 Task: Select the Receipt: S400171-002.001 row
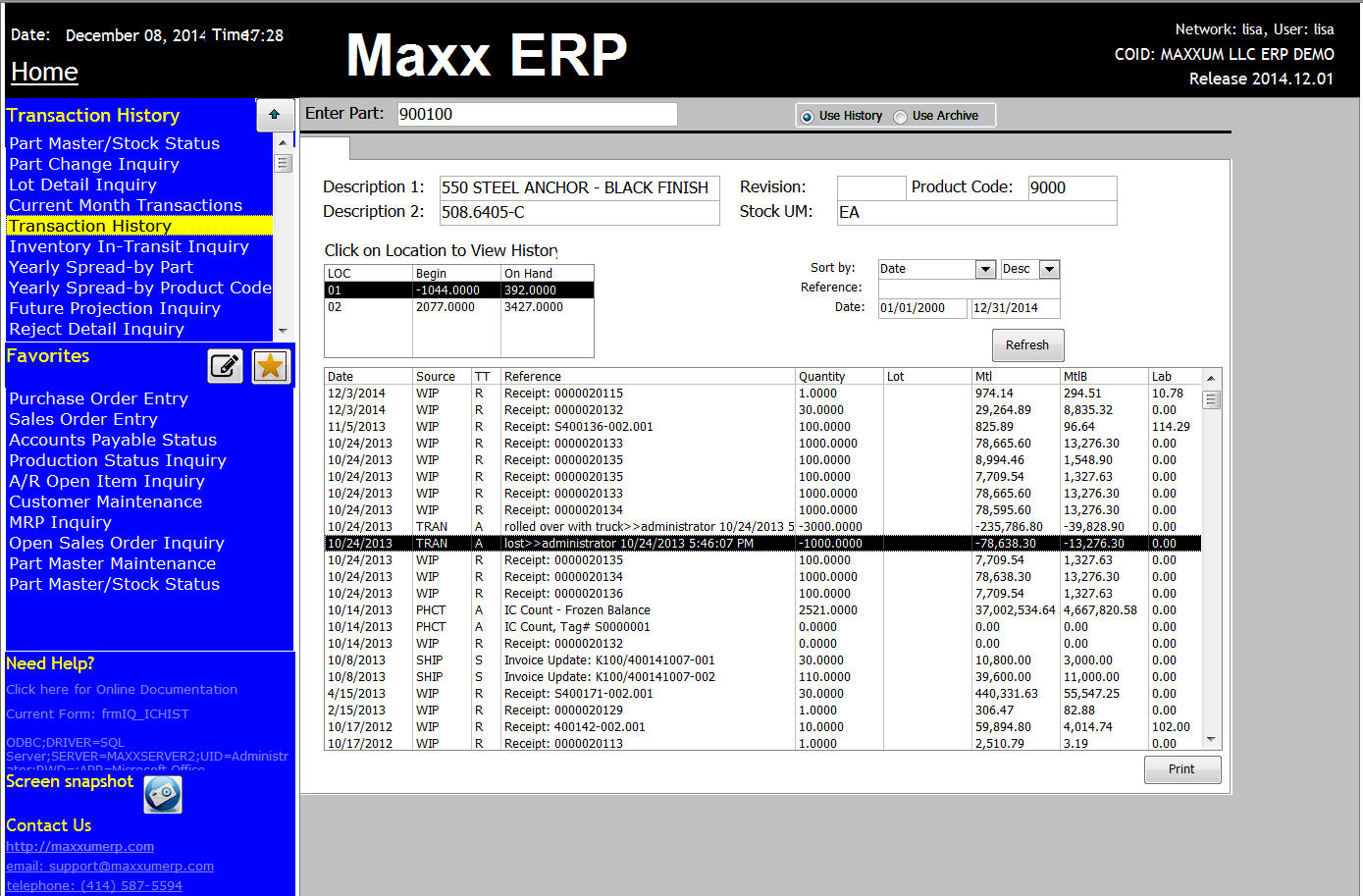(762, 694)
